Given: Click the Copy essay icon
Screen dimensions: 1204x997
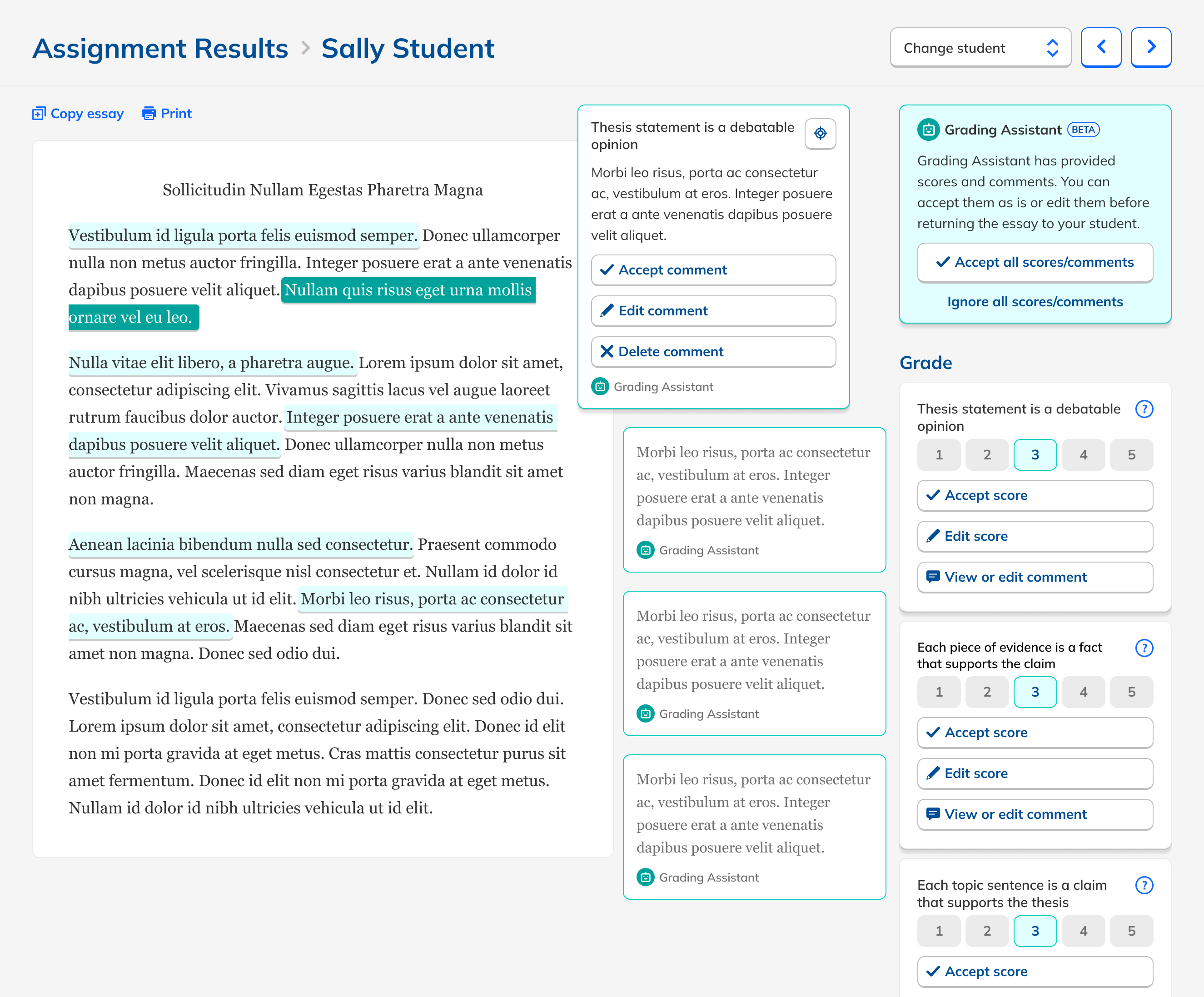Looking at the screenshot, I should tap(39, 113).
